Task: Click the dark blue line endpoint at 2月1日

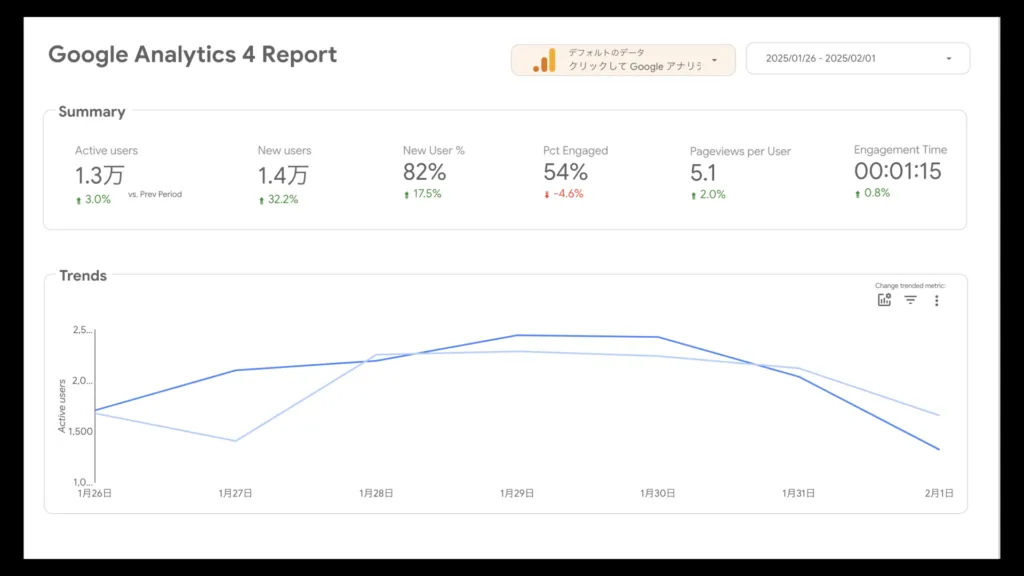Action: coord(939,449)
